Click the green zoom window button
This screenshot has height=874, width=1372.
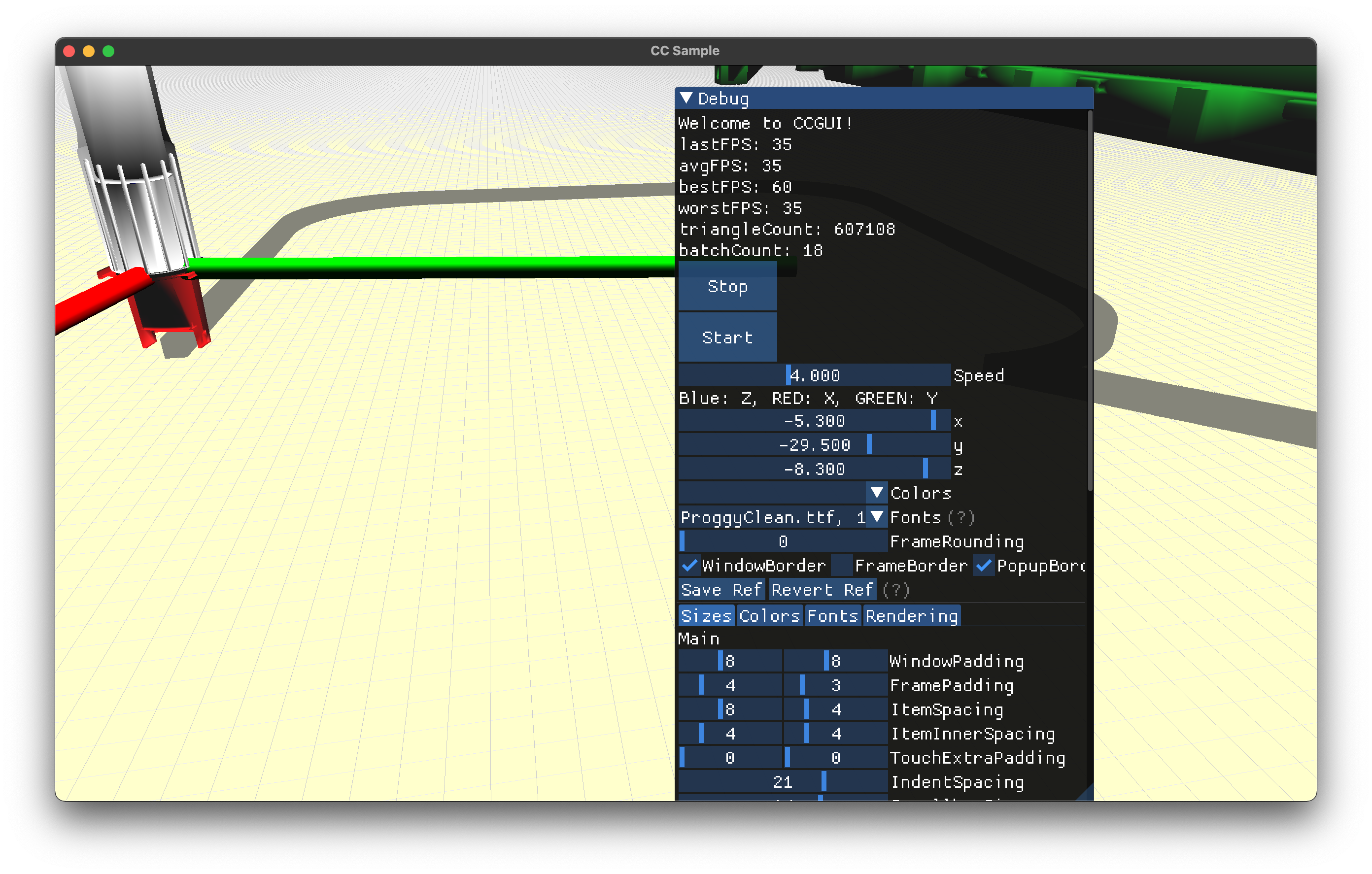pyautogui.click(x=108, y=51)
